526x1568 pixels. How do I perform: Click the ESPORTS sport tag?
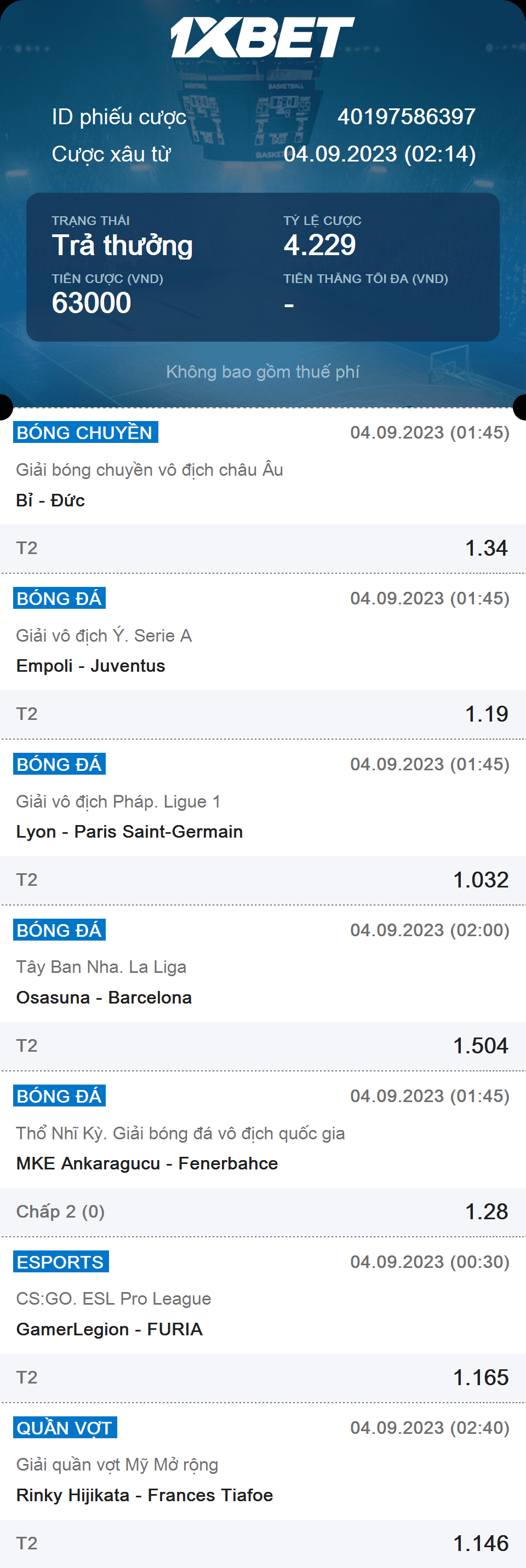tap(60, 1262)
